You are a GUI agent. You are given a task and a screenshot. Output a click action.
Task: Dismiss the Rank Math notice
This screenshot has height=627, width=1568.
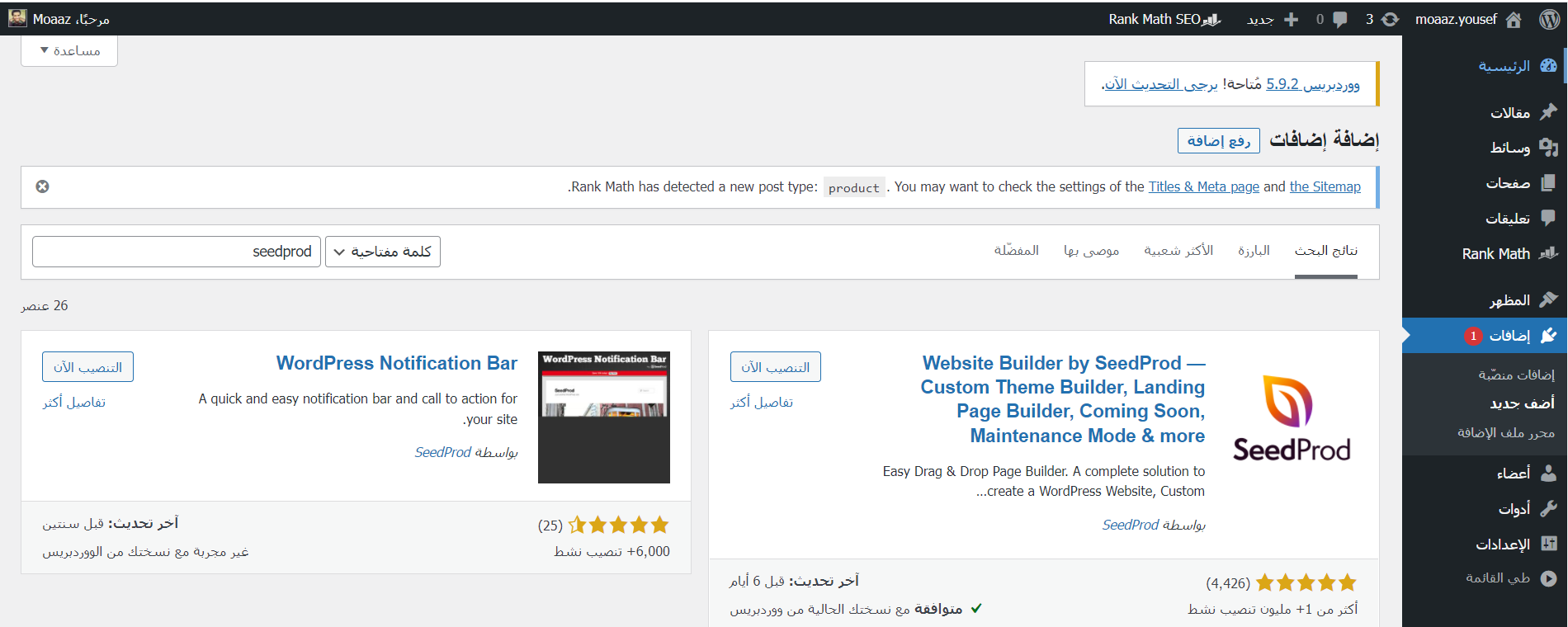[42, 186]
